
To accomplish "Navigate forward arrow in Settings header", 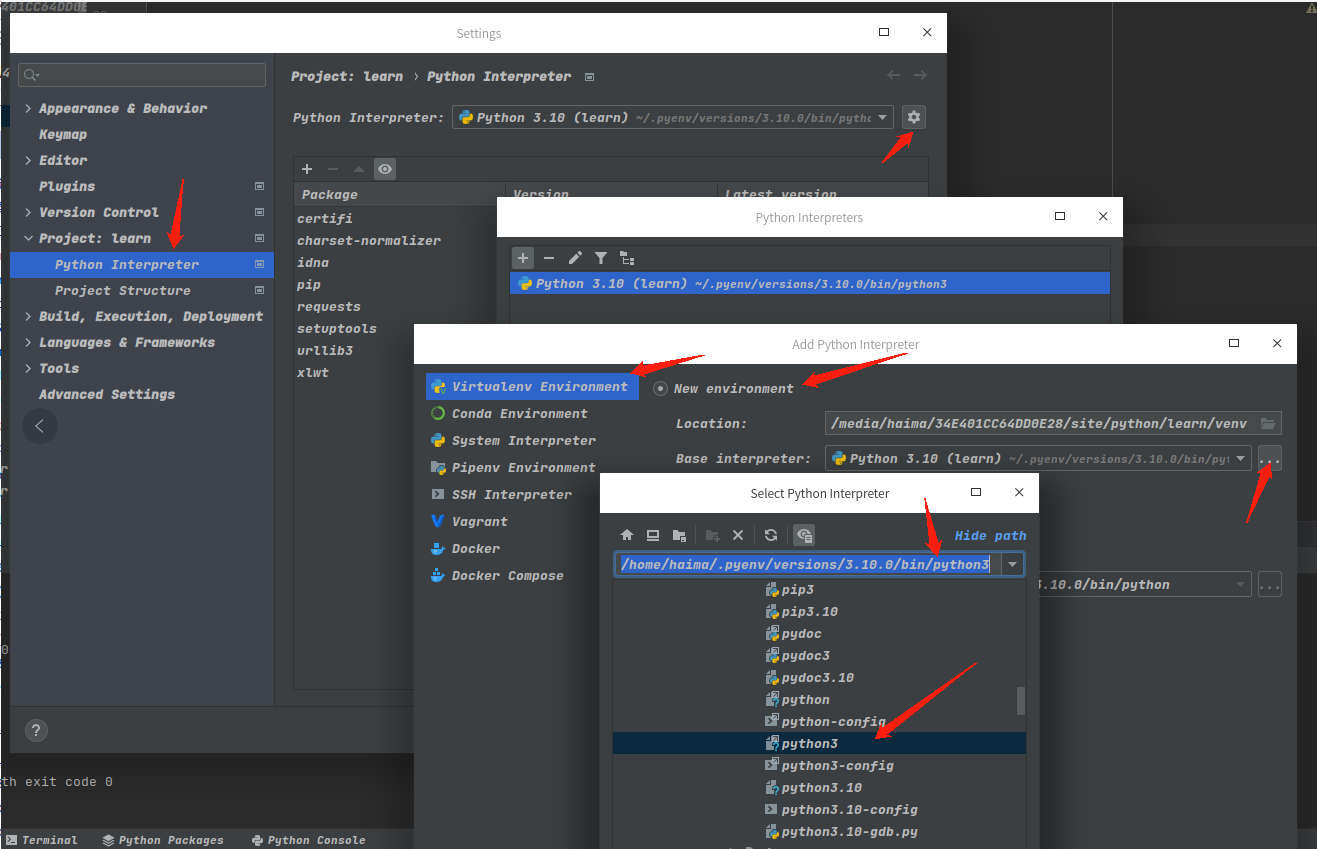I will click(920, 75).
